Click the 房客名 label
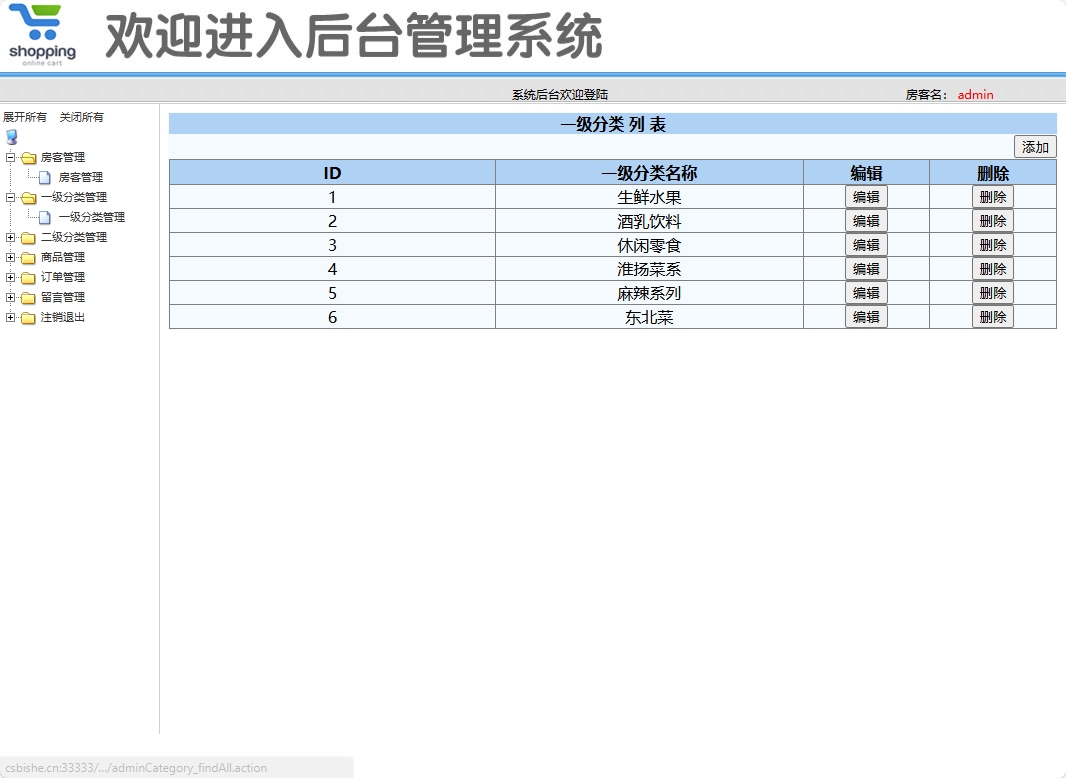The height and width of the screenshot is (778, 1066). [x=926, y=95]
